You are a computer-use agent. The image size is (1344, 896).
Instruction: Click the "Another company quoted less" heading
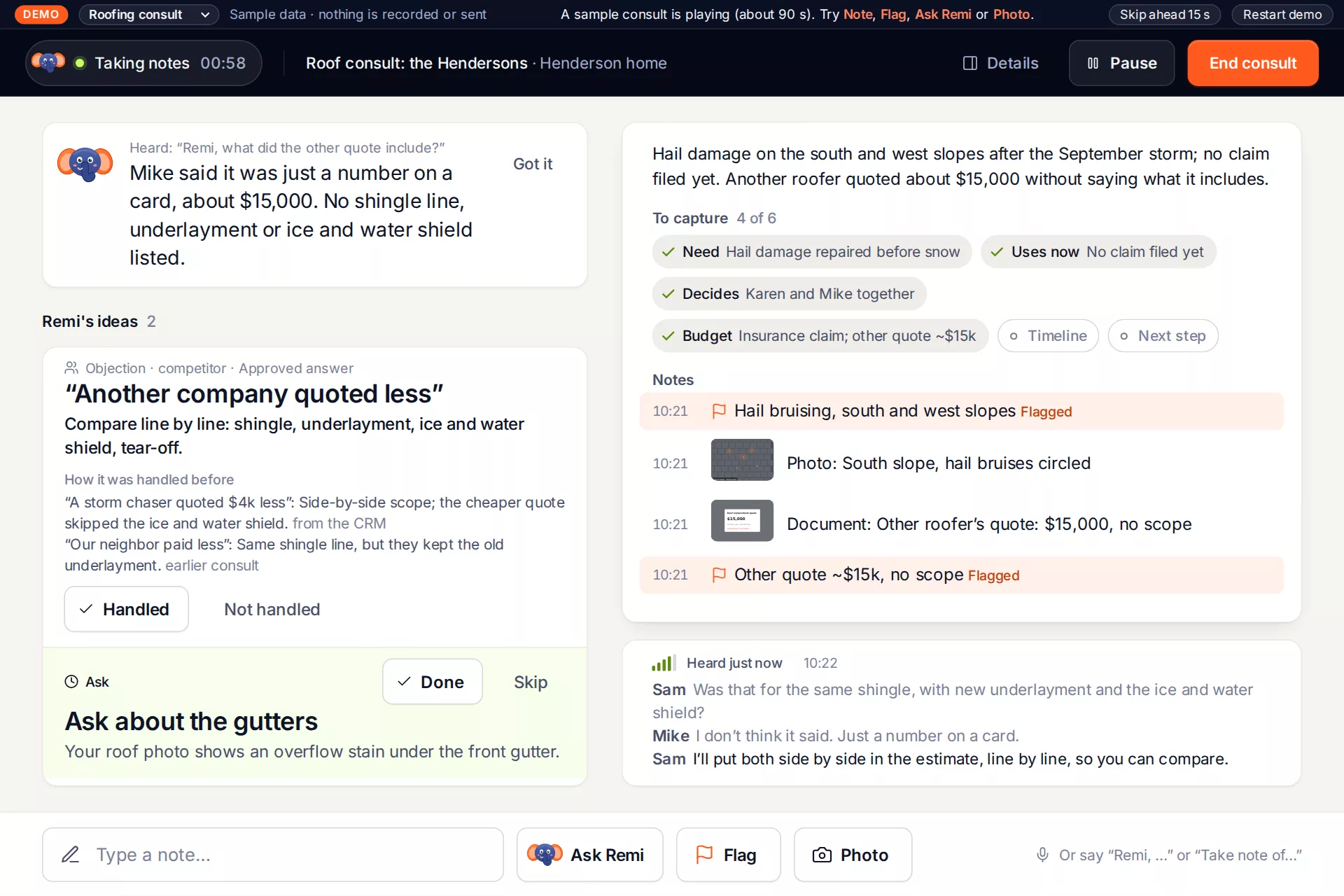click(254, 393)
